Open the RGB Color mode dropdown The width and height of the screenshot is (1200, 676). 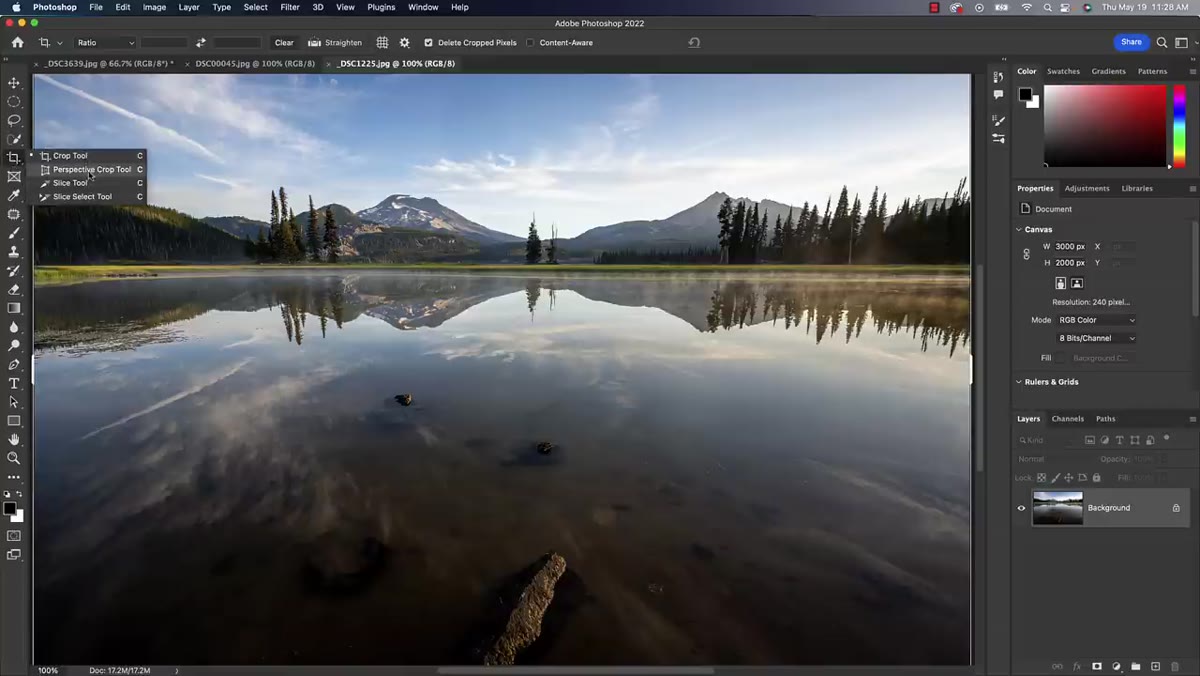1097,320
